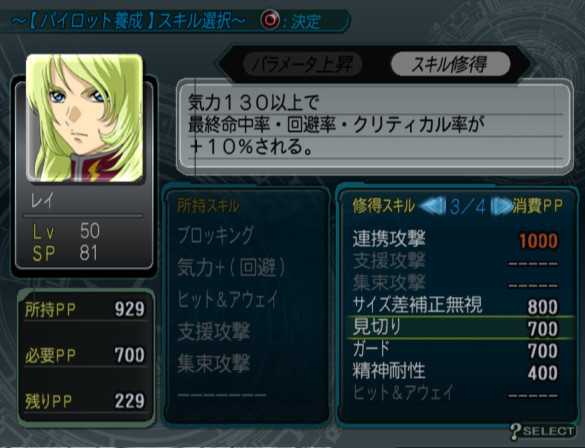The image size is (585, 448).
Task: Pick the ガード skill for 700 PP
Action: click(456, 350)
